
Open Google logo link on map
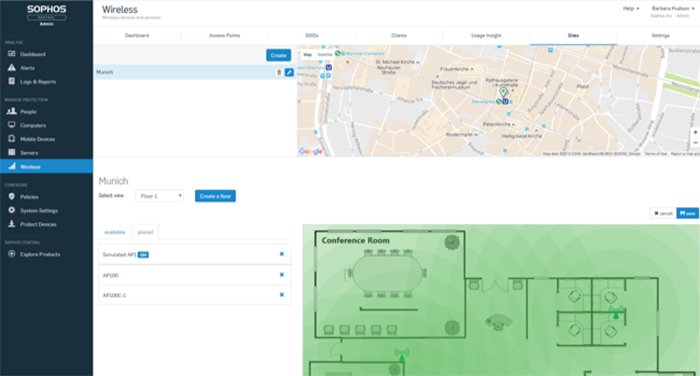(x=310, y=152)
